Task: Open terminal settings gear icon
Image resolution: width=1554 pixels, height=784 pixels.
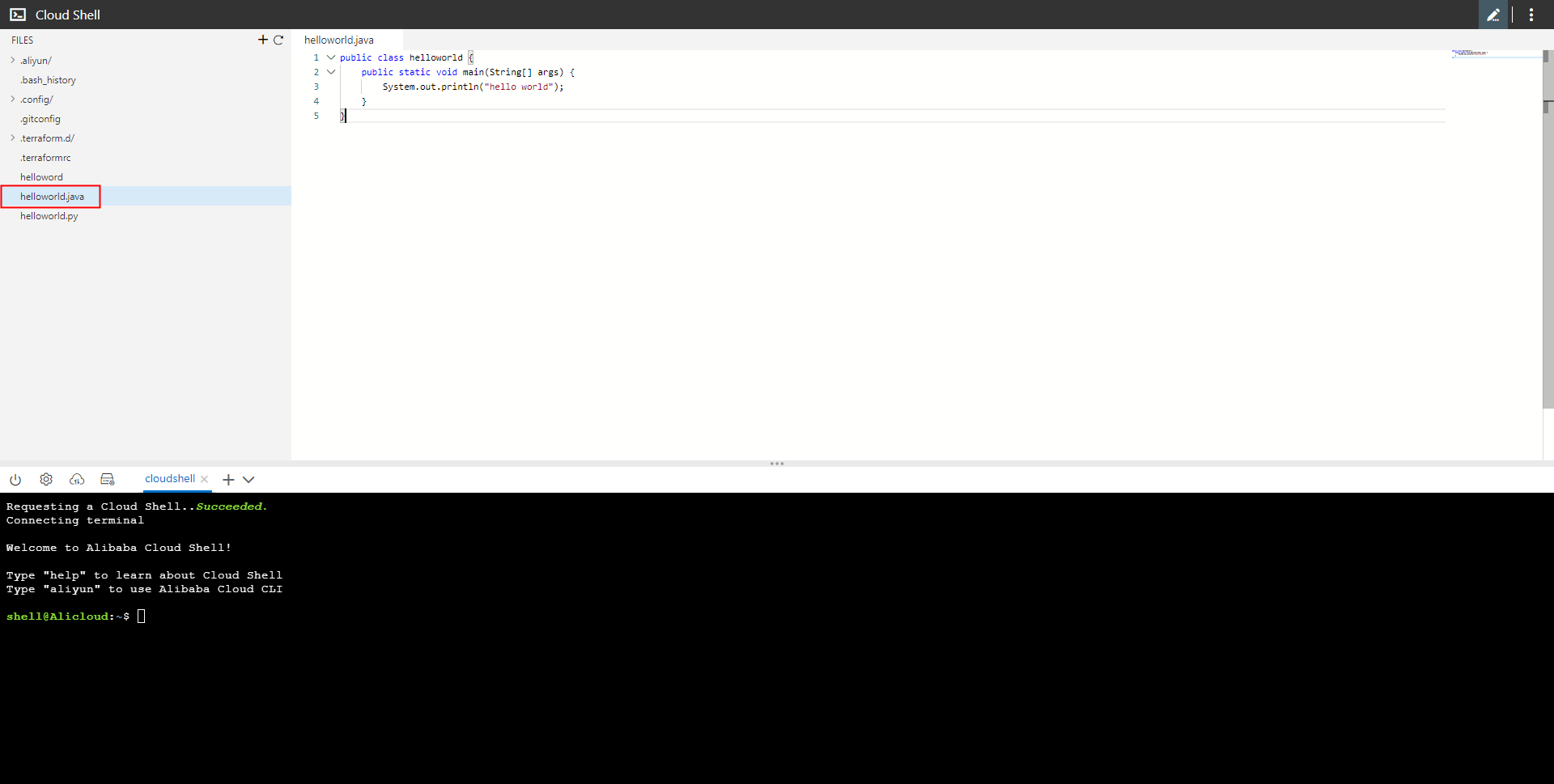Action: pyautogui.click(x=46, y=479)
